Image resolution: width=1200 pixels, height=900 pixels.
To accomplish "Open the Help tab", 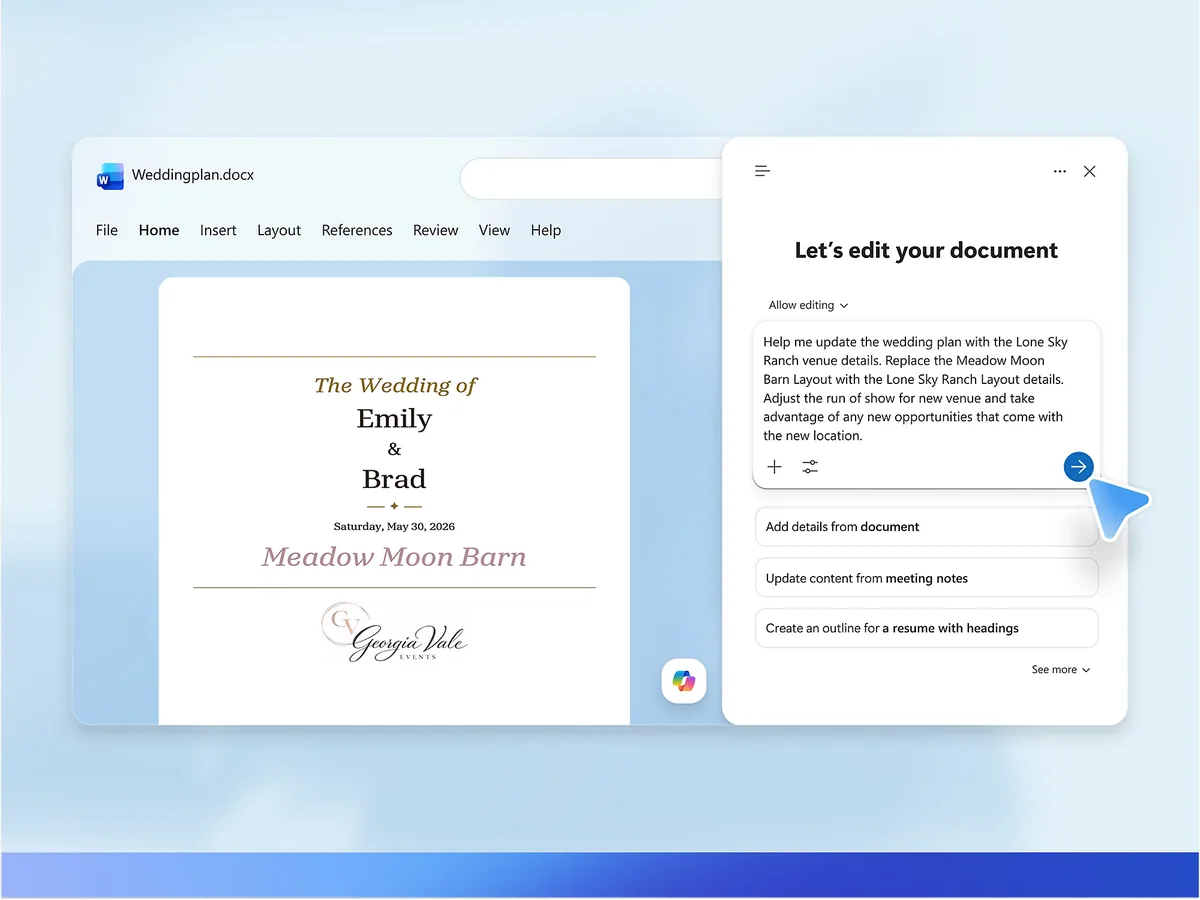I will (x=546, y=230).
